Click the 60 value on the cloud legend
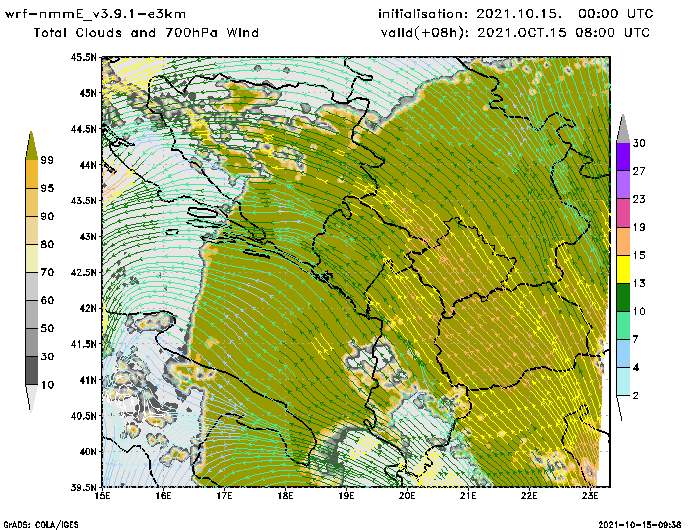700x530 pixels. point(47,300)
